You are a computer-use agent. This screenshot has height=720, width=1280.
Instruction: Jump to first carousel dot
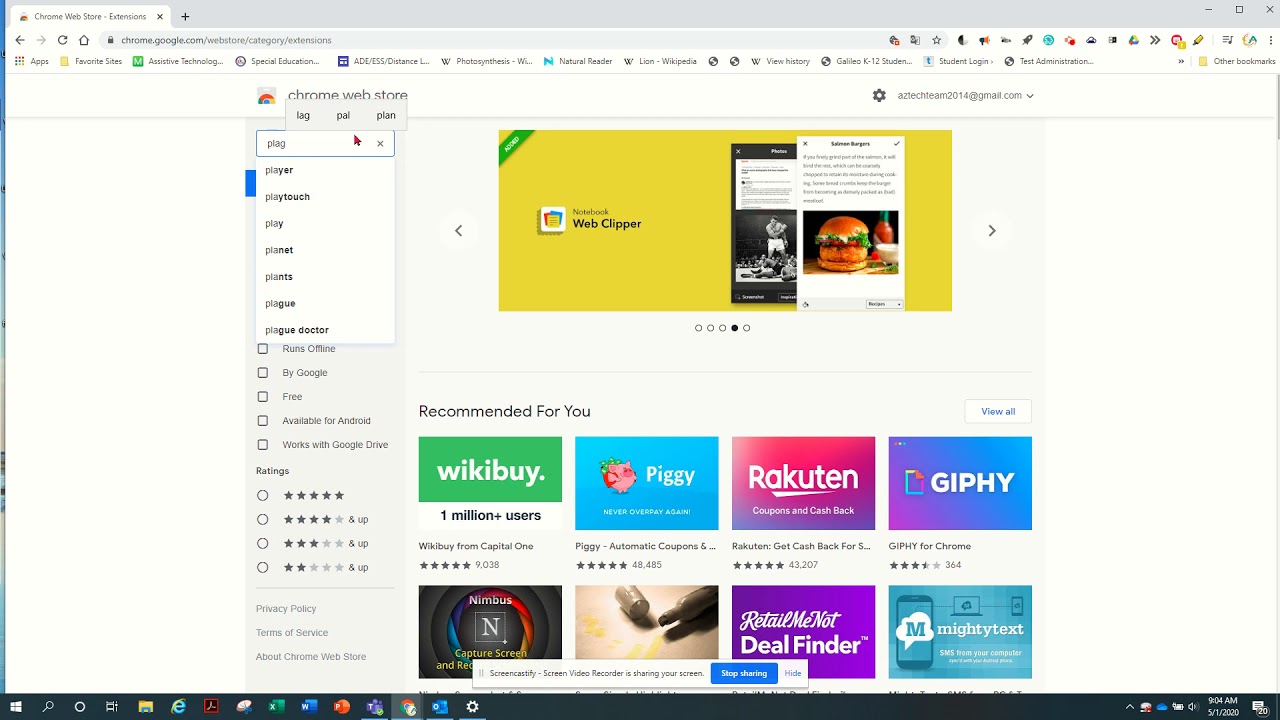click(698, 328)
